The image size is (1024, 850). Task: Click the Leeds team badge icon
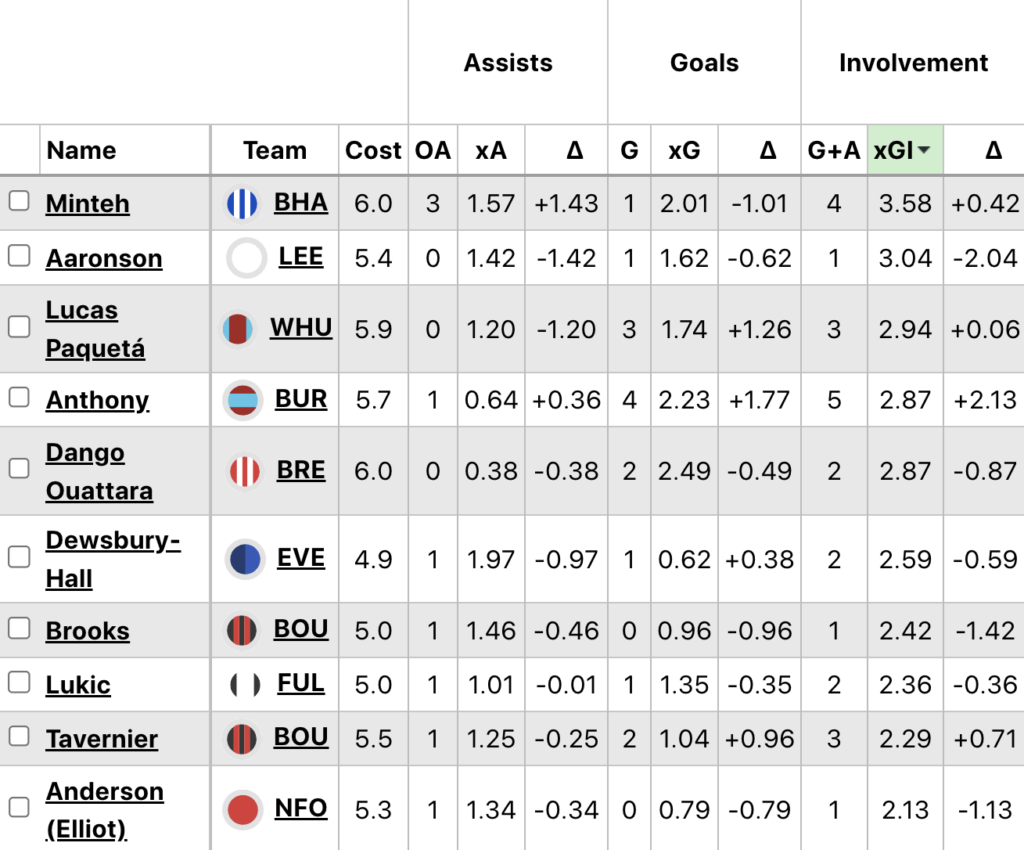246,258
